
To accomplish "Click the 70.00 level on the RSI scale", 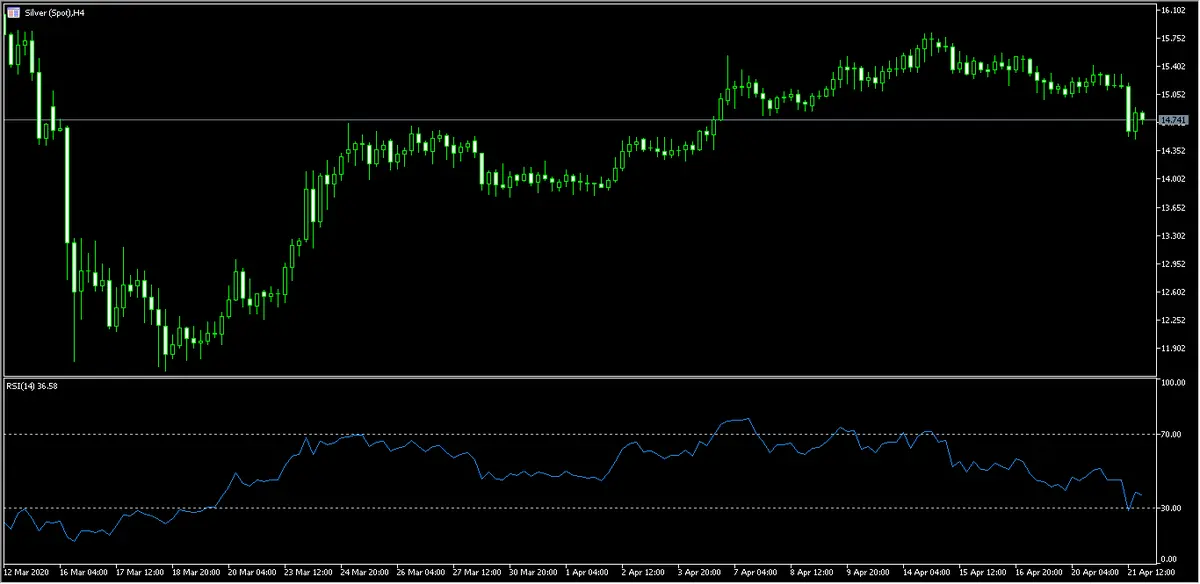I will 1170,434.
